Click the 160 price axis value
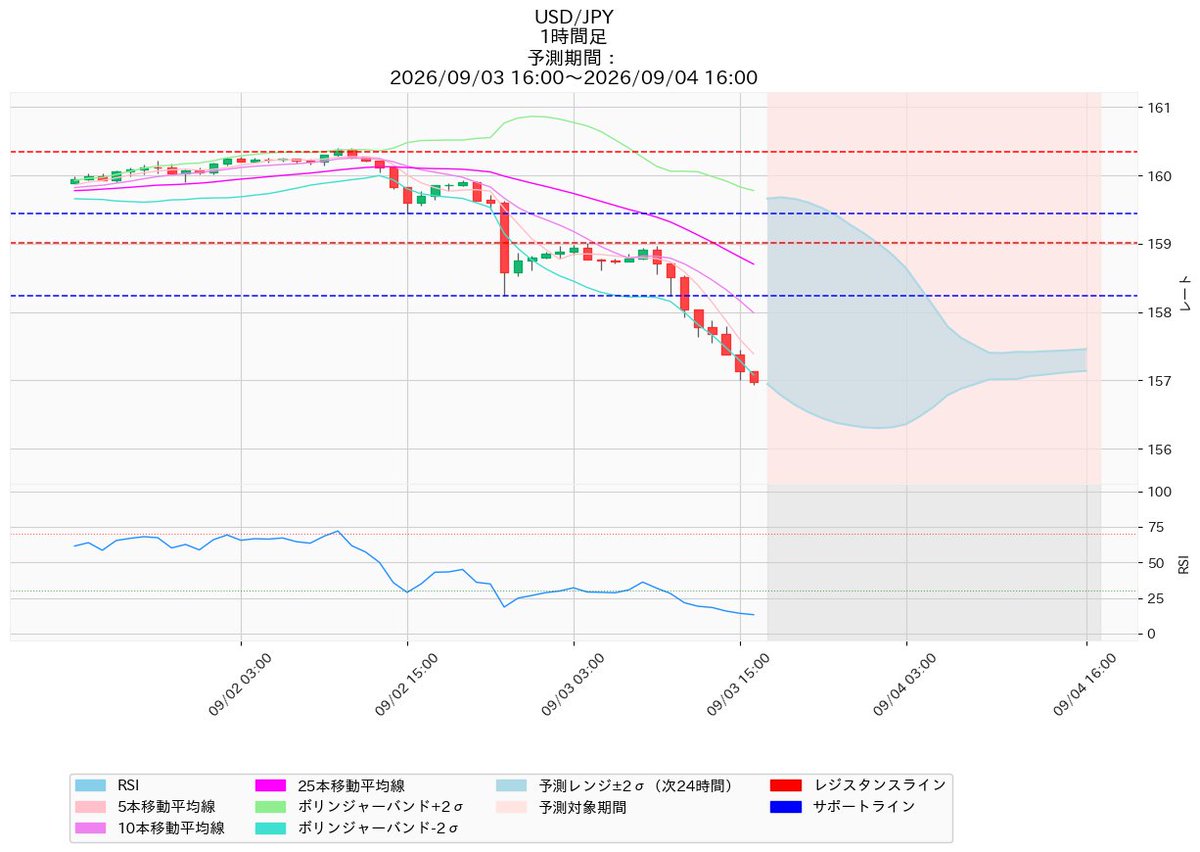Screen dimensions: 1200x852 pyautogui.click(x=1160, y=176)
